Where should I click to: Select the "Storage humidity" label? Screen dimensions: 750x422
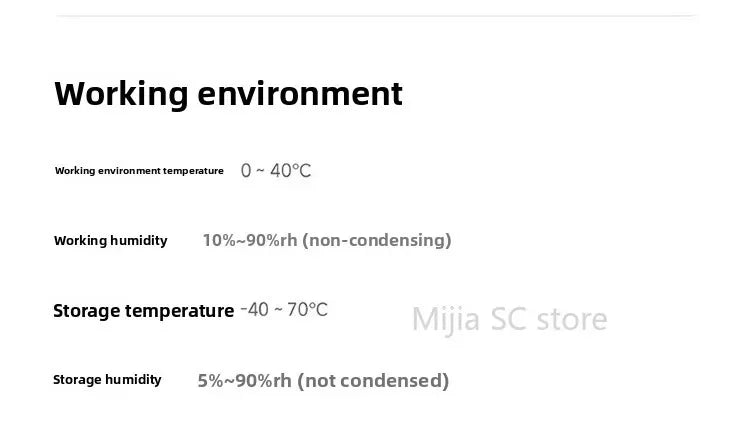pyautogui.click(x=107, y=380)
